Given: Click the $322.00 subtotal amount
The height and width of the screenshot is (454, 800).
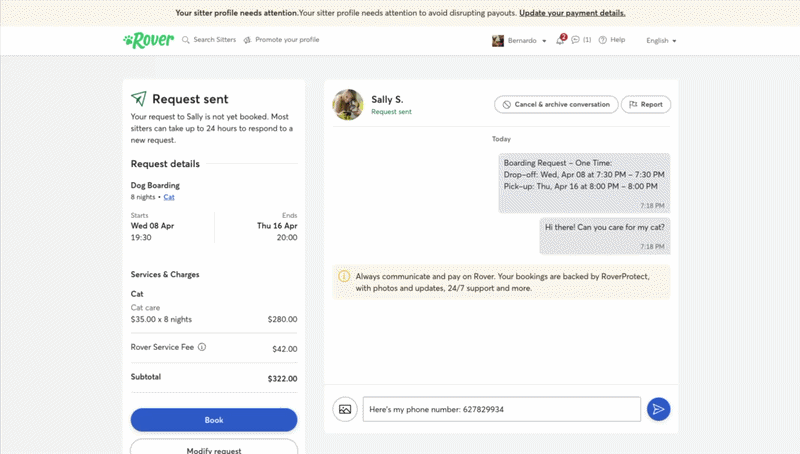Looking at the screenshot, I should tap(282, 379).
